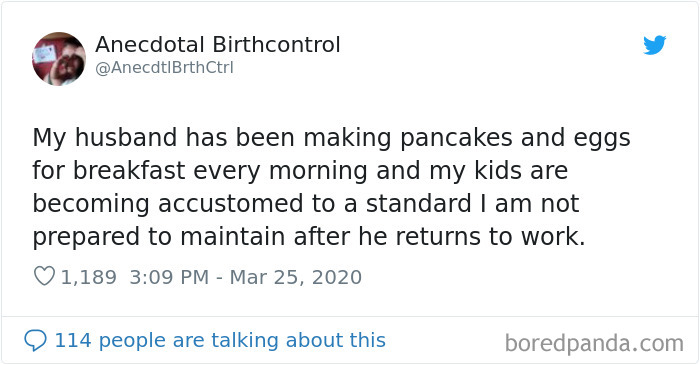Viewport: 700px width, 365px height.
Task: Open 114 people are talking about this
Action: (220, 340)
